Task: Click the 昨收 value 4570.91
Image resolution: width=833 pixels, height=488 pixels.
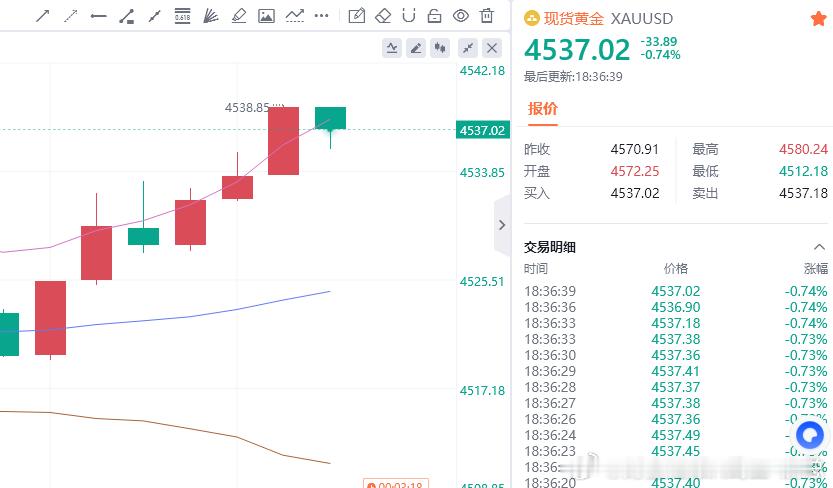Action: [x=634, y=149]
